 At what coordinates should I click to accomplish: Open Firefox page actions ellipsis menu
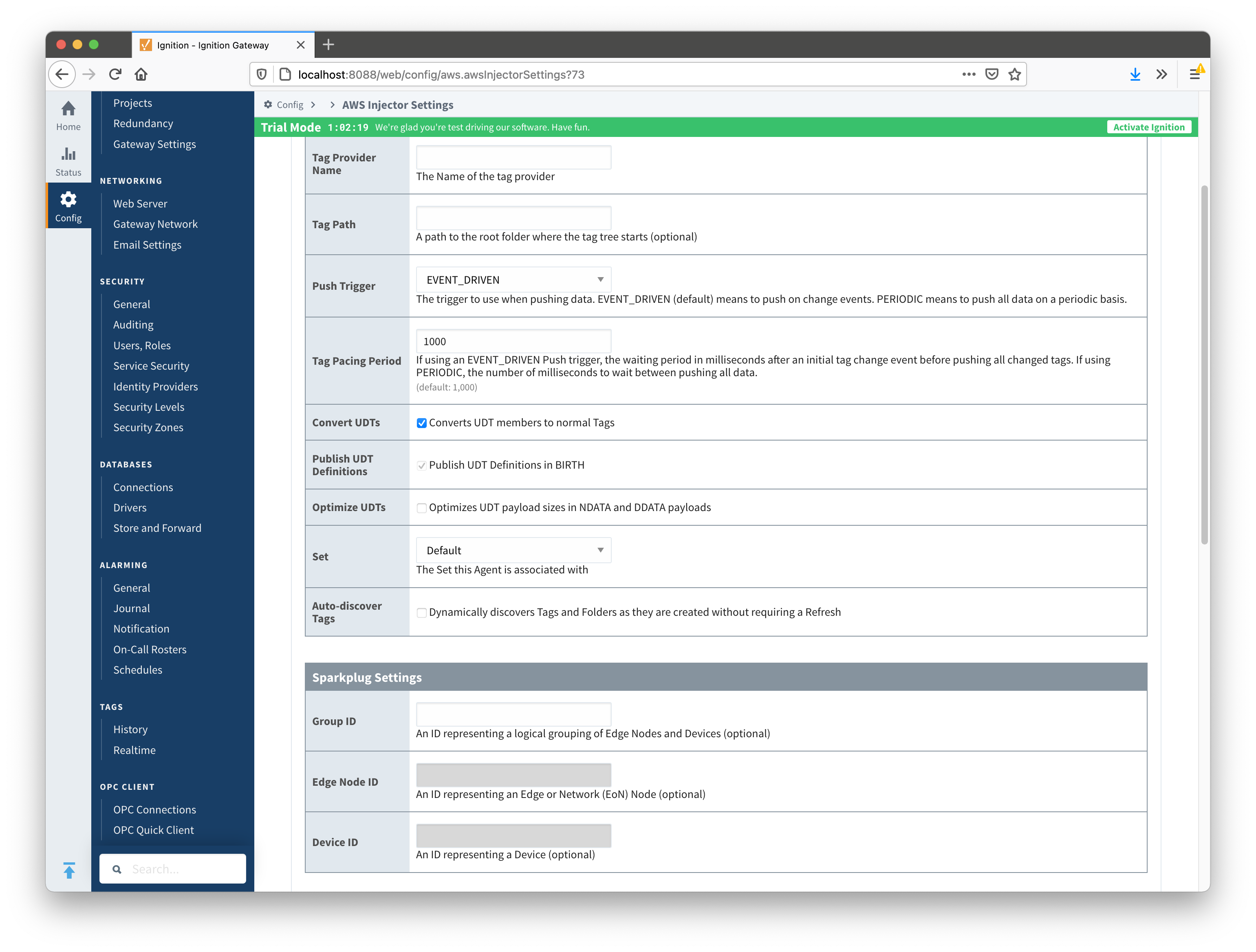coord(969,74)
